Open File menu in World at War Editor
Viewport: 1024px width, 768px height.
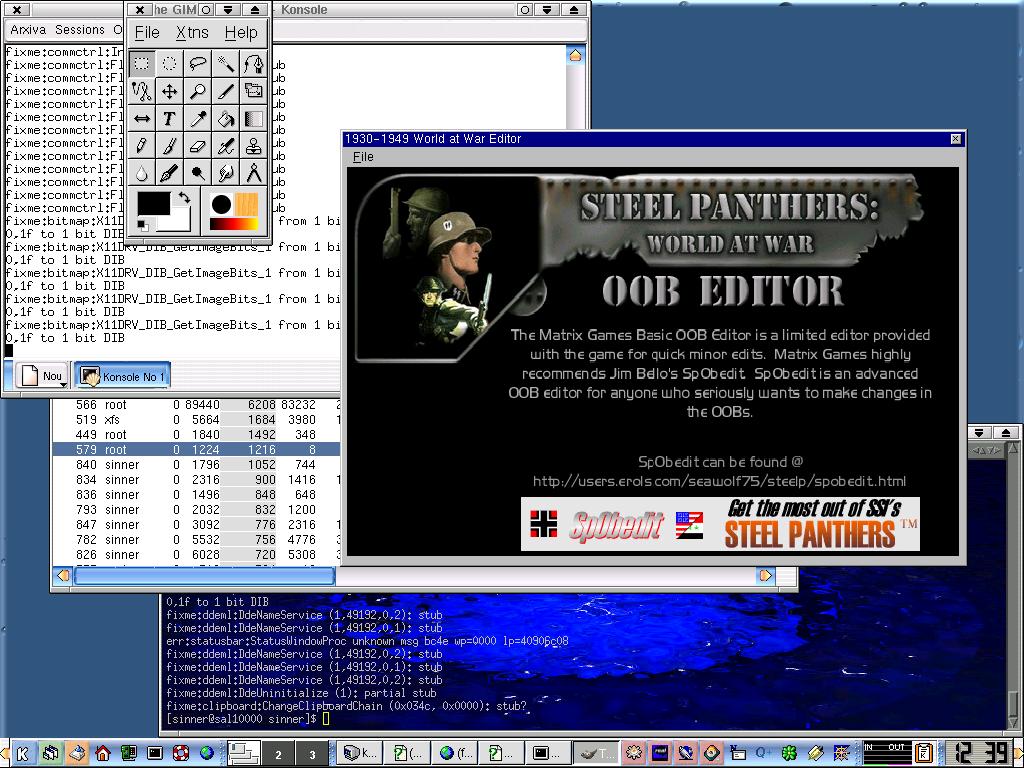[363, 157]
